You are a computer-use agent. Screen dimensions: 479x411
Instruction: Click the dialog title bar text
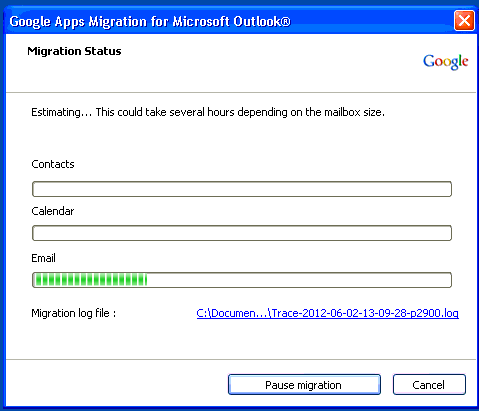150,21
